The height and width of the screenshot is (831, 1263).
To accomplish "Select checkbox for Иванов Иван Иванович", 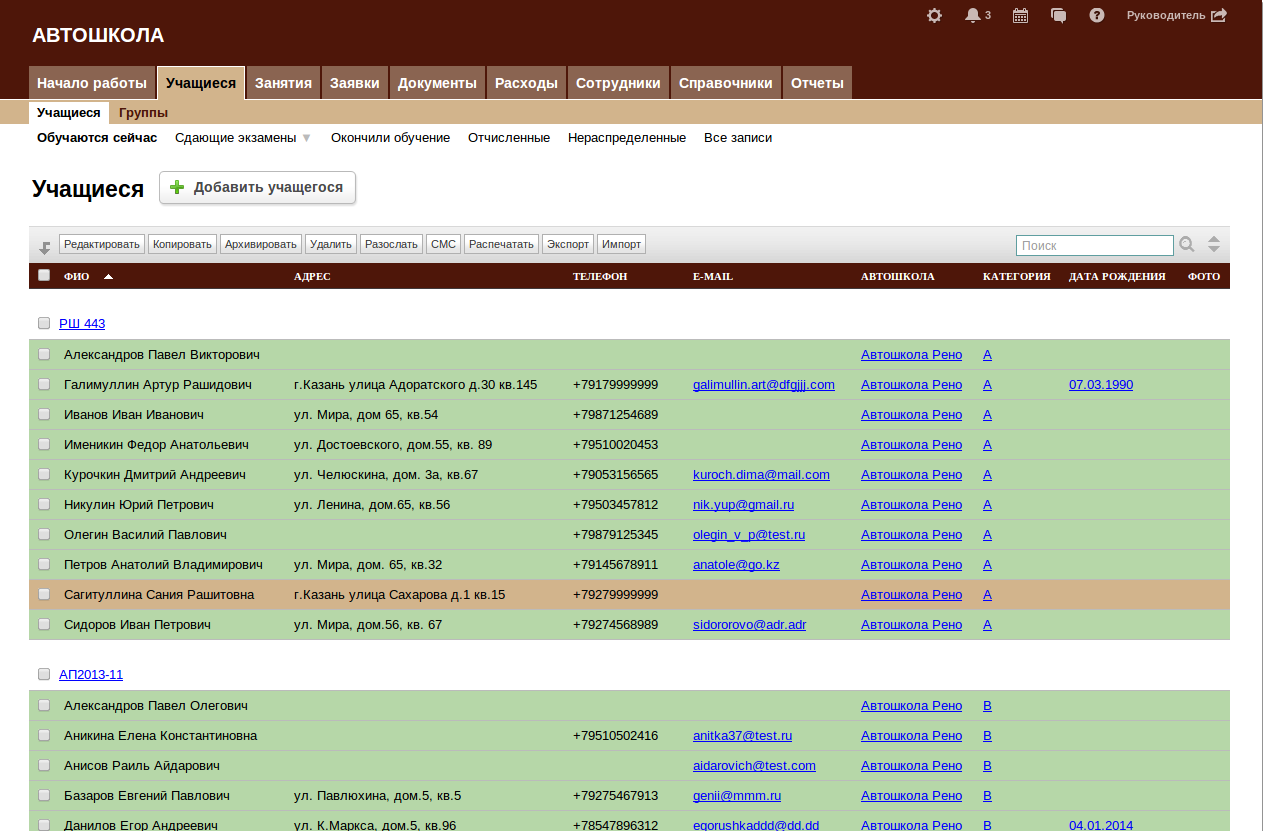I will [x=44, y=414].
